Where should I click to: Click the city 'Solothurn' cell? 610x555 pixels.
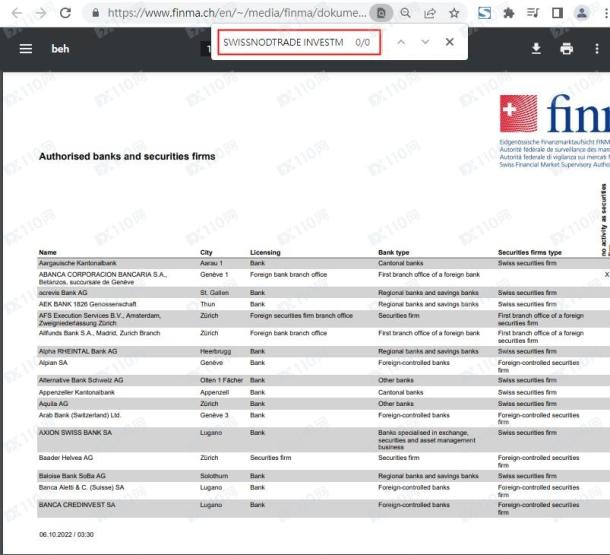(214, 476)
